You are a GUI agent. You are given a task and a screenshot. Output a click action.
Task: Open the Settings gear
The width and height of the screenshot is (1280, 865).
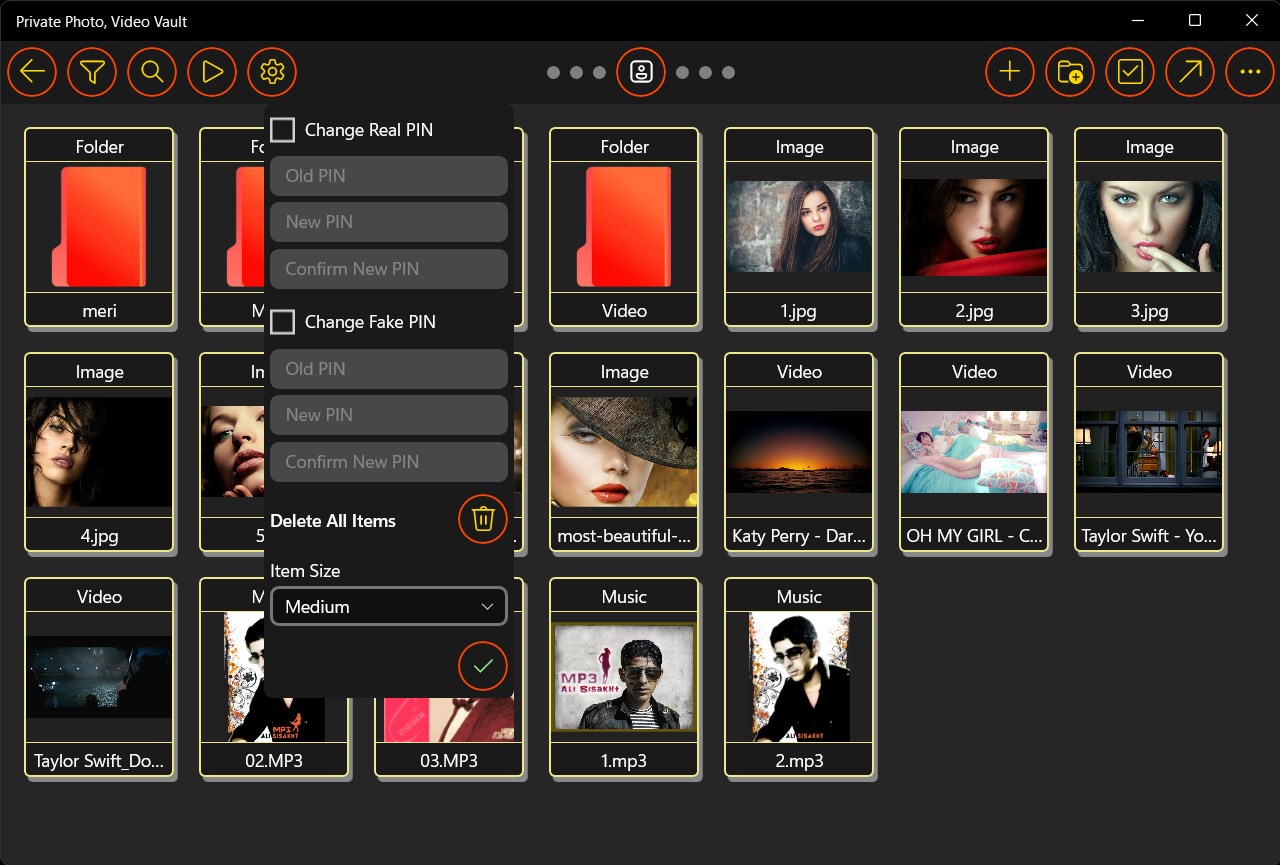point(272,72)
